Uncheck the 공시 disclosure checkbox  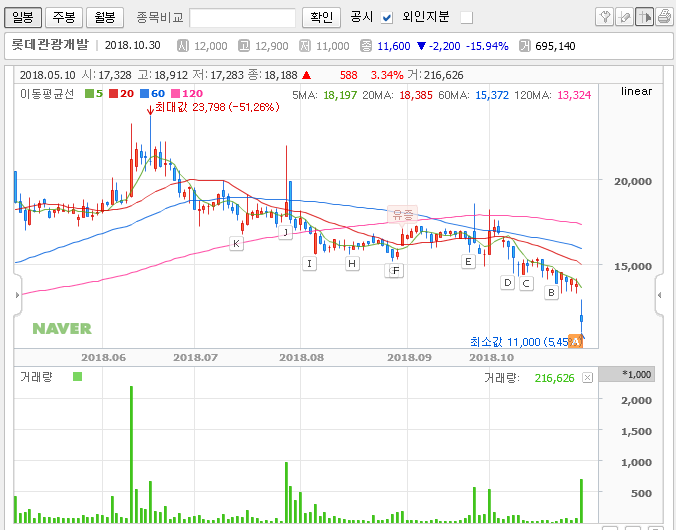[387, 18]
